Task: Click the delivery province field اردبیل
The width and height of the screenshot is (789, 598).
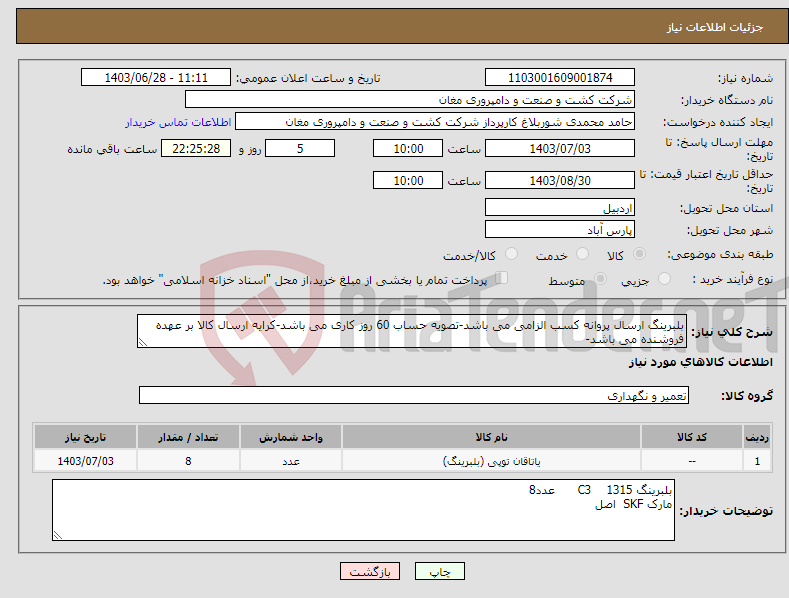Action: [560, 207]
